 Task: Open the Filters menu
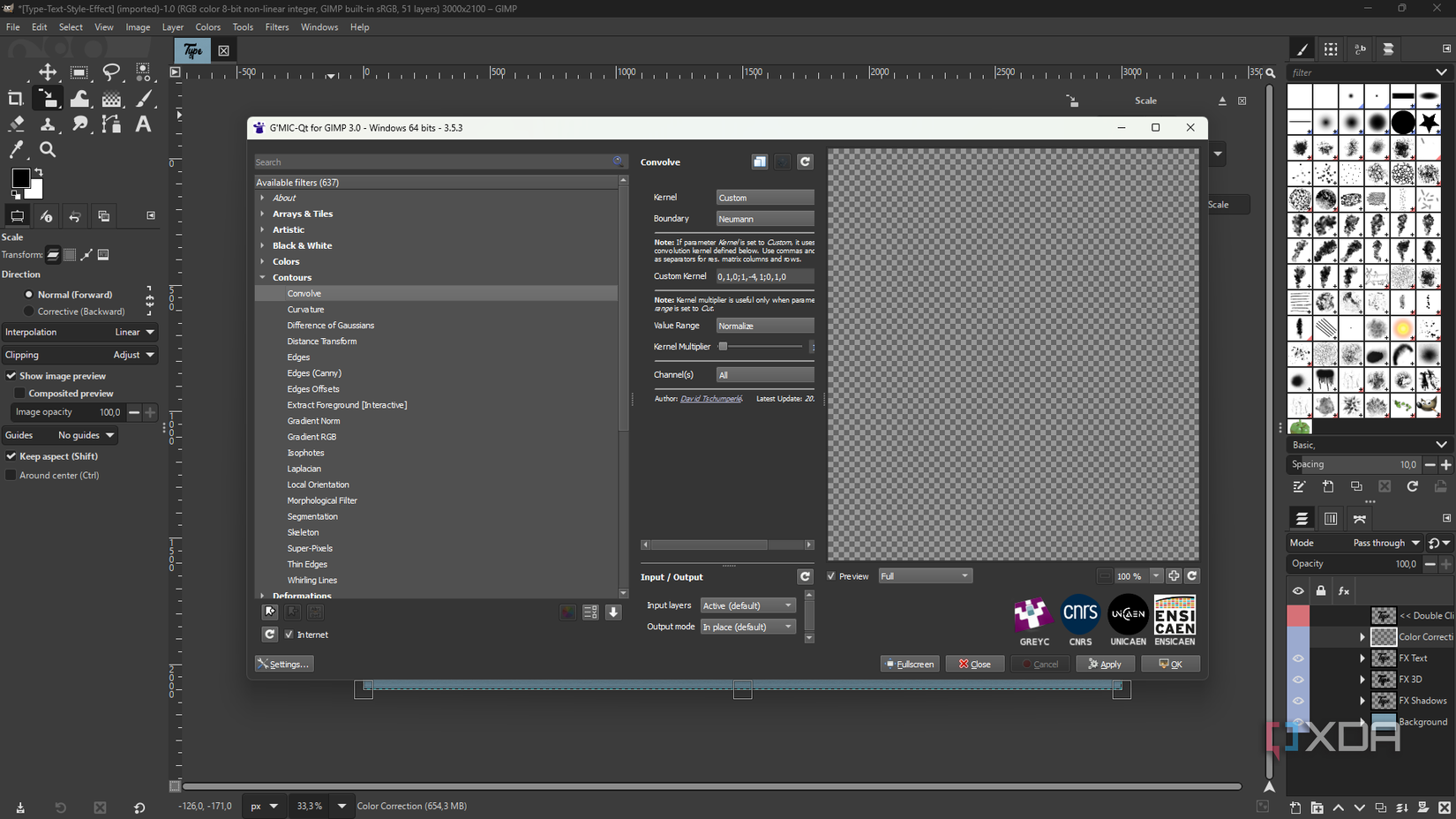click(277, 26)
